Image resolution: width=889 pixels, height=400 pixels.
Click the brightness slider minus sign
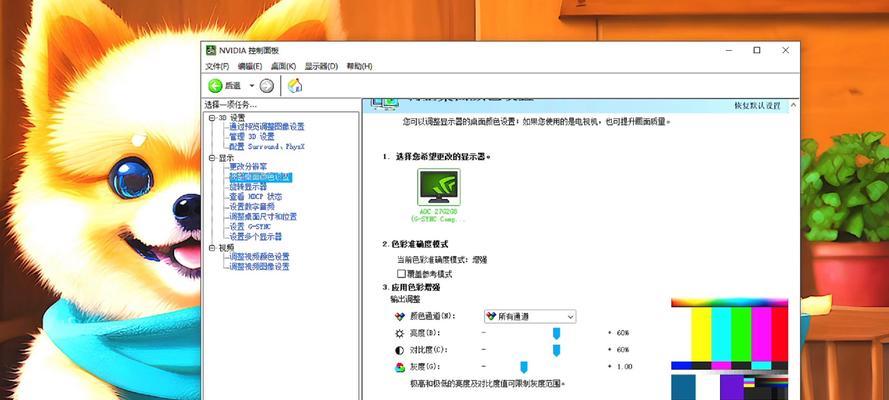coord(484,333)
